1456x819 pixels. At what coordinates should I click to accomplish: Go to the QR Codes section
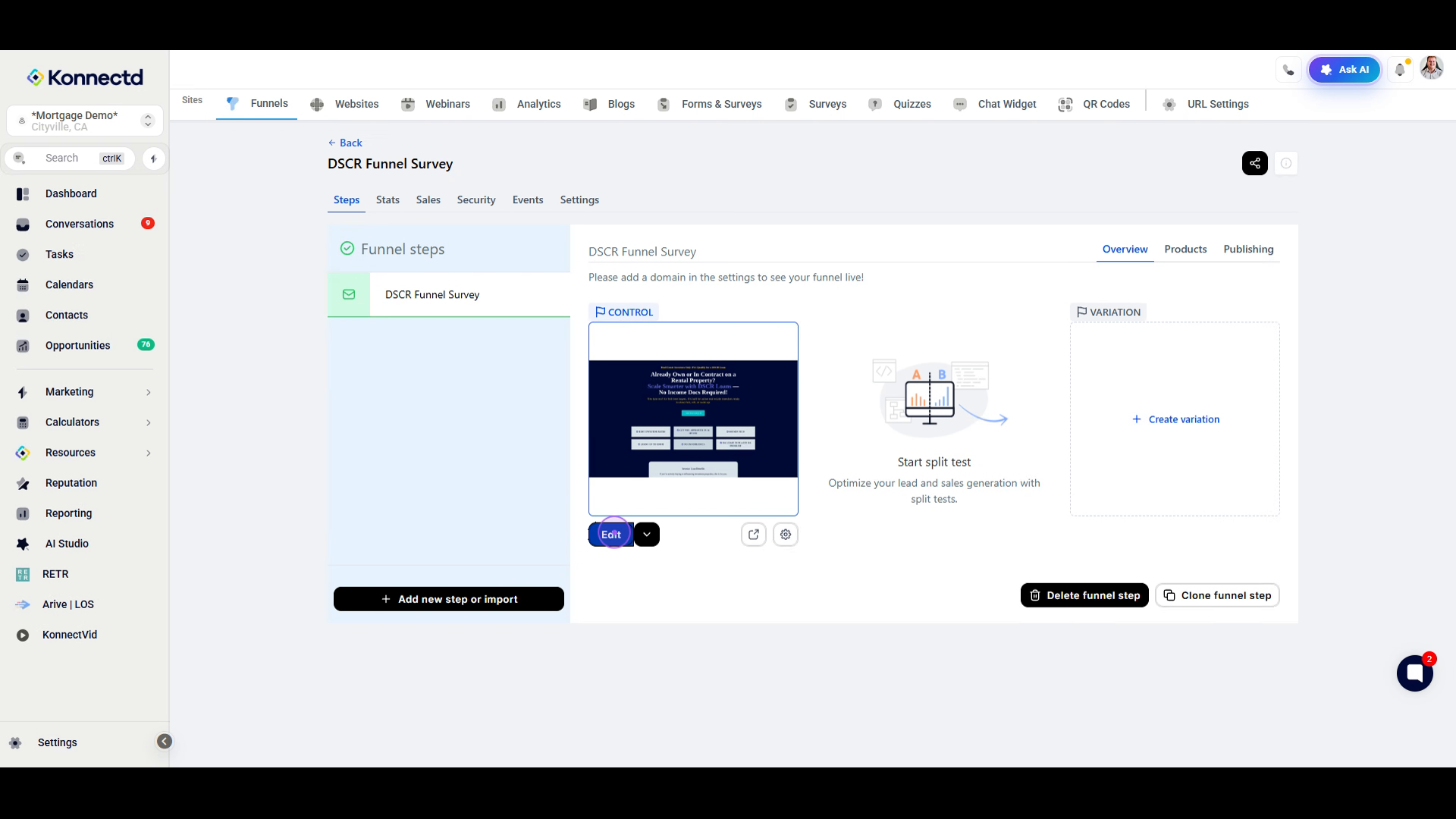(1094, 104)
